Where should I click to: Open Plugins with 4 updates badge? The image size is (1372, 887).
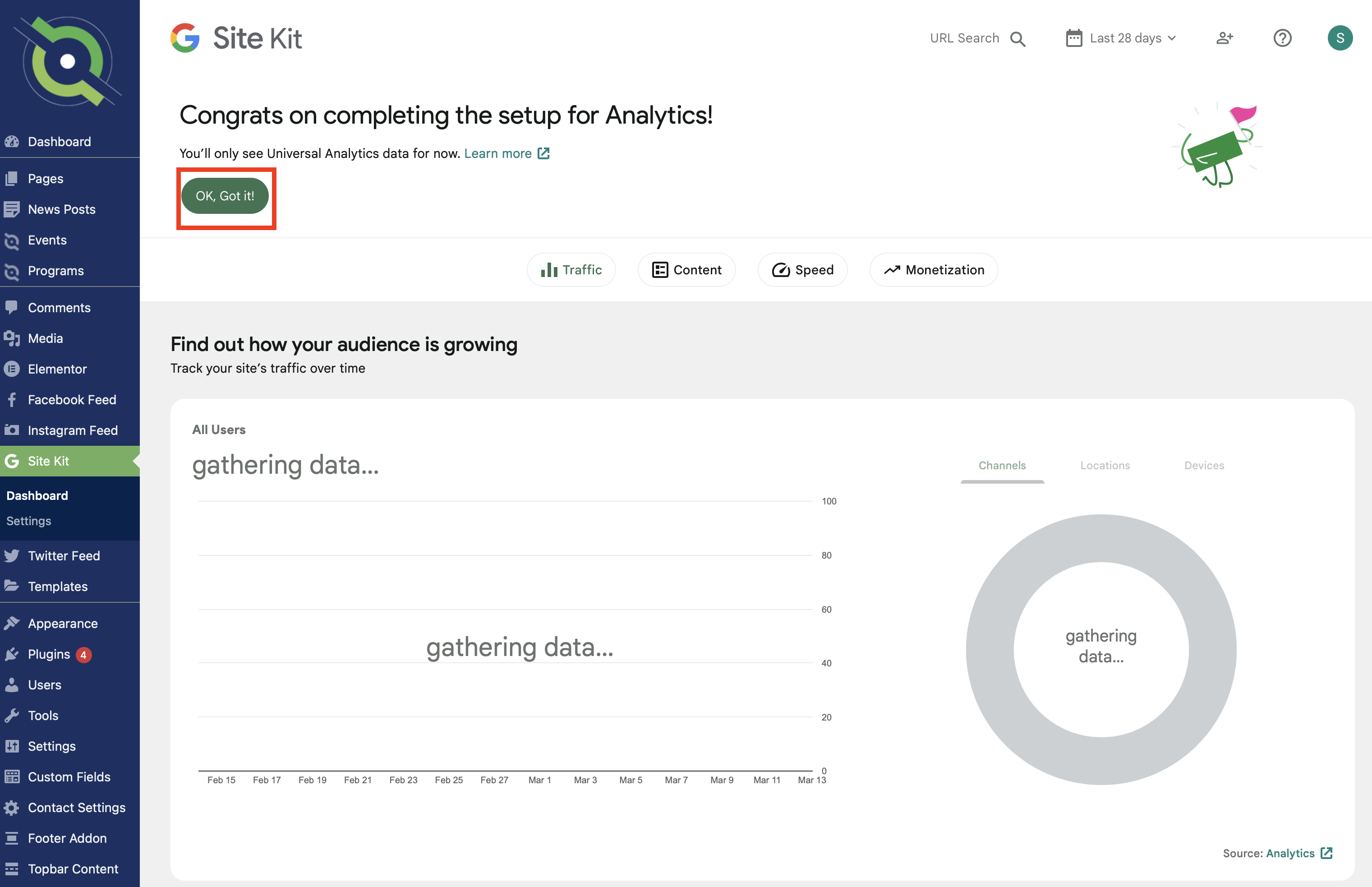click(69, 654)
